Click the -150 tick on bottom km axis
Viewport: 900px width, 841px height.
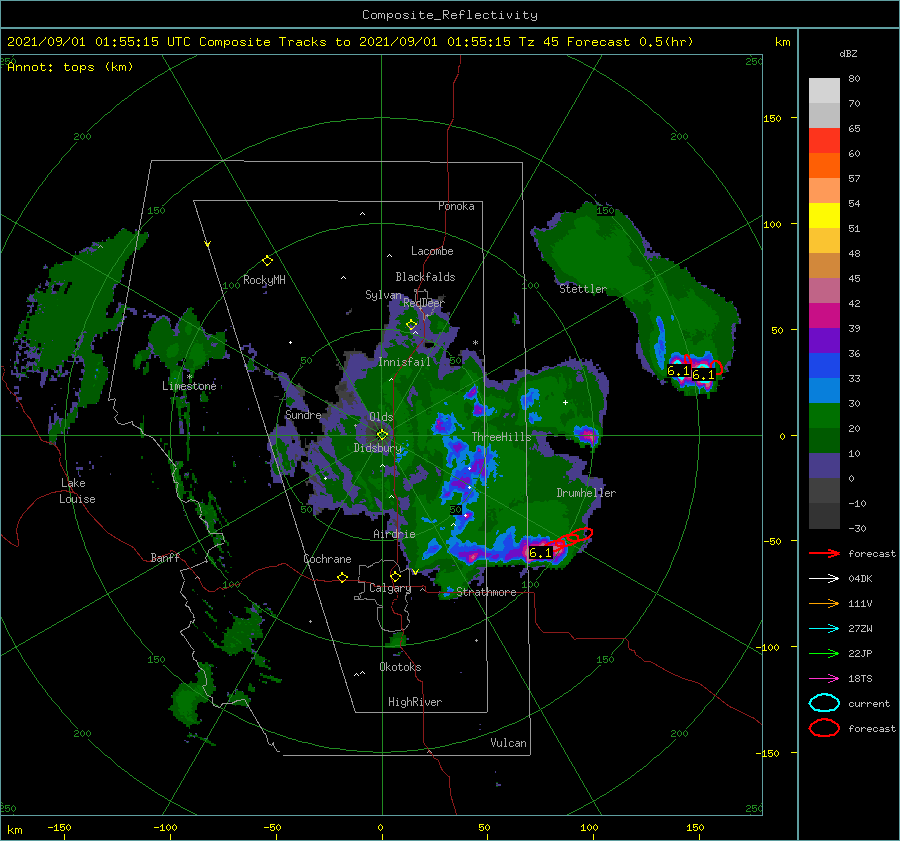[59, 827]
